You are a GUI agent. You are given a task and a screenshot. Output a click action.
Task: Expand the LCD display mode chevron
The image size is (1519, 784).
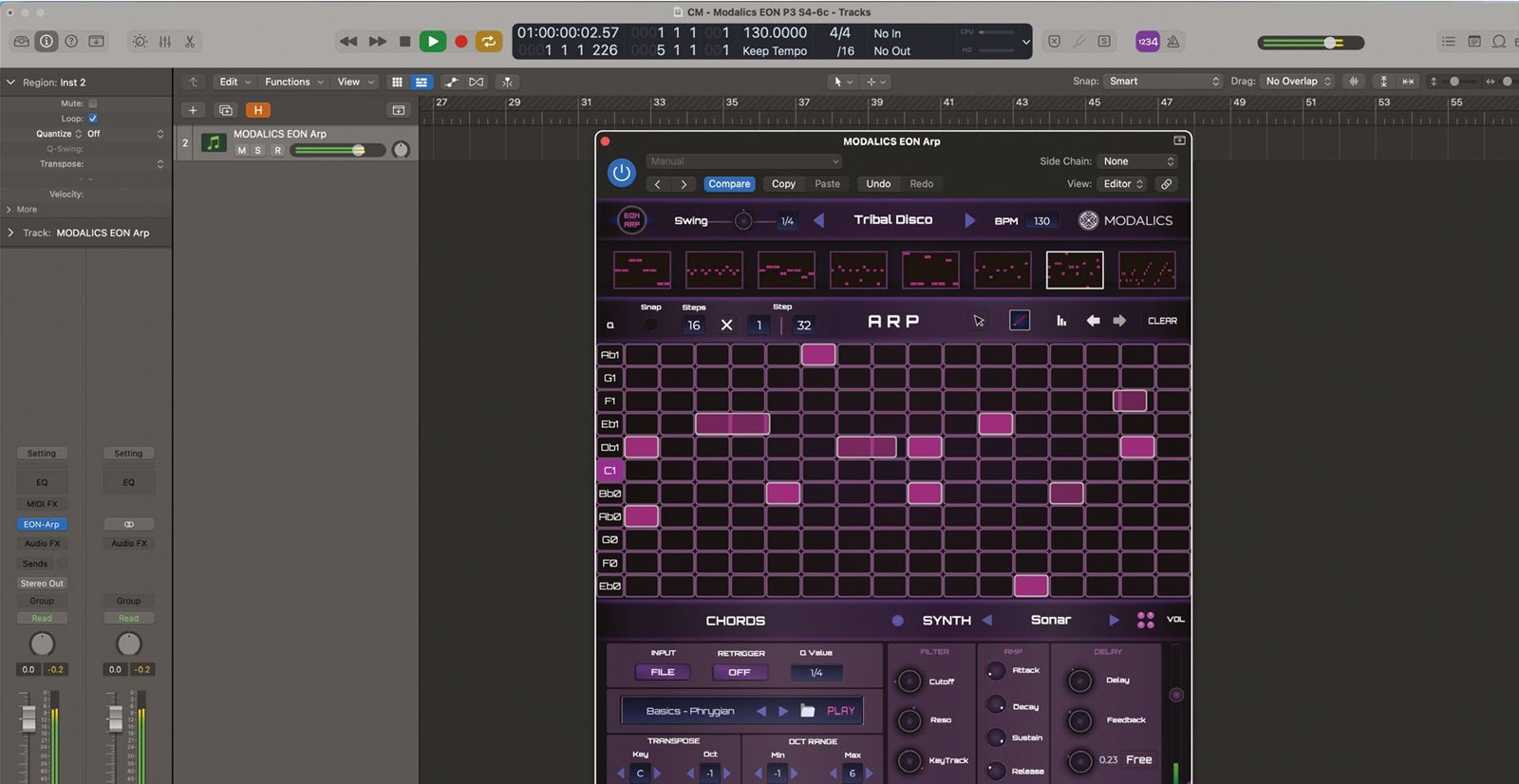(1026, 42)
